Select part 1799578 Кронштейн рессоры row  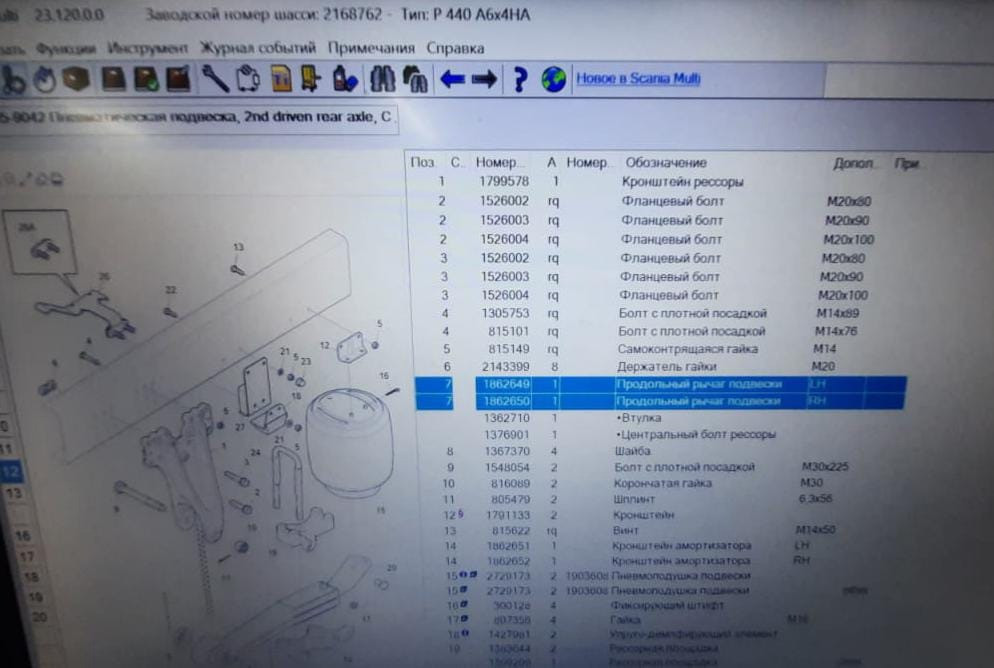pos(660,182)
